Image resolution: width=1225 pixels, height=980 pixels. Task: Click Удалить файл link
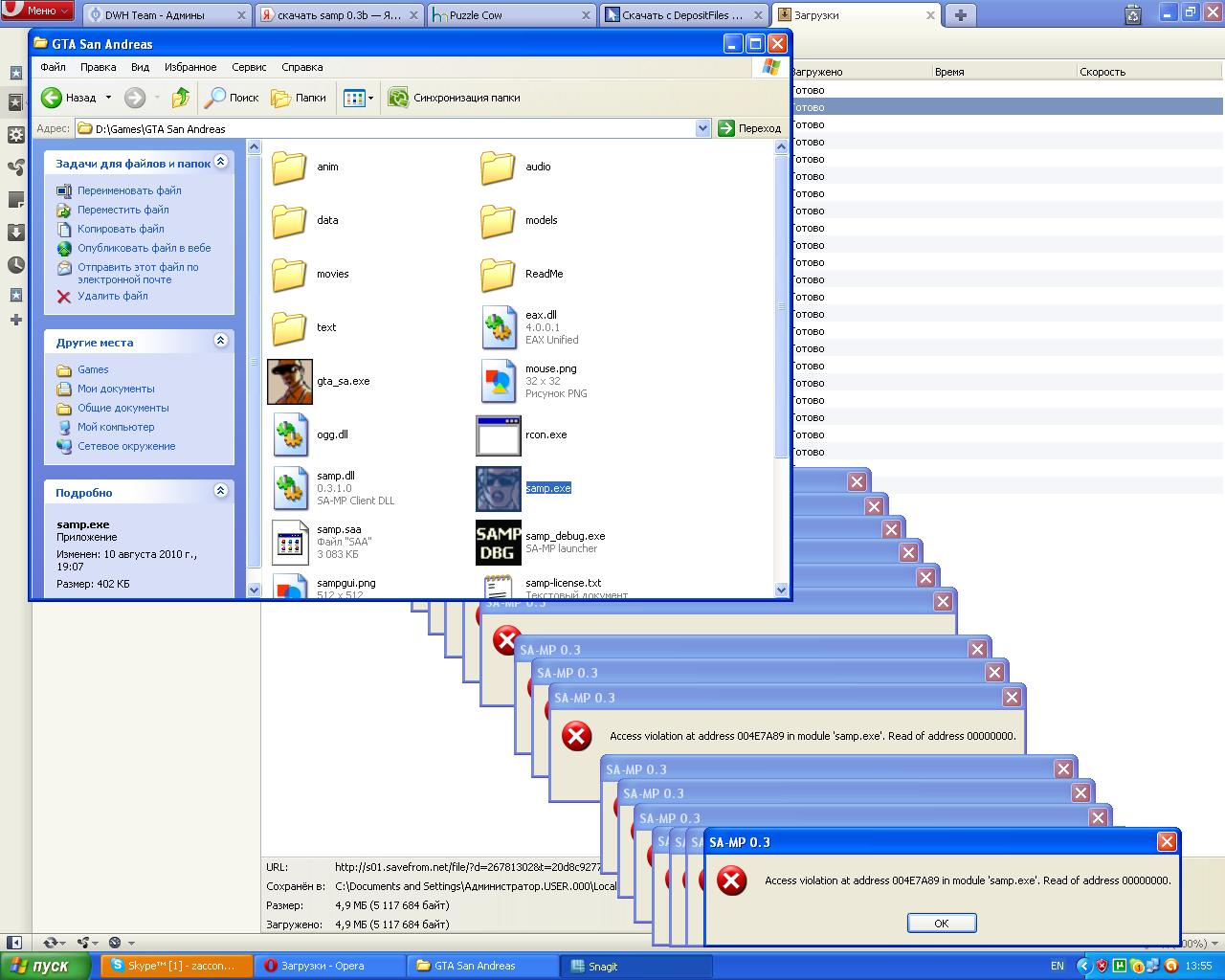[x=113, y=296]
